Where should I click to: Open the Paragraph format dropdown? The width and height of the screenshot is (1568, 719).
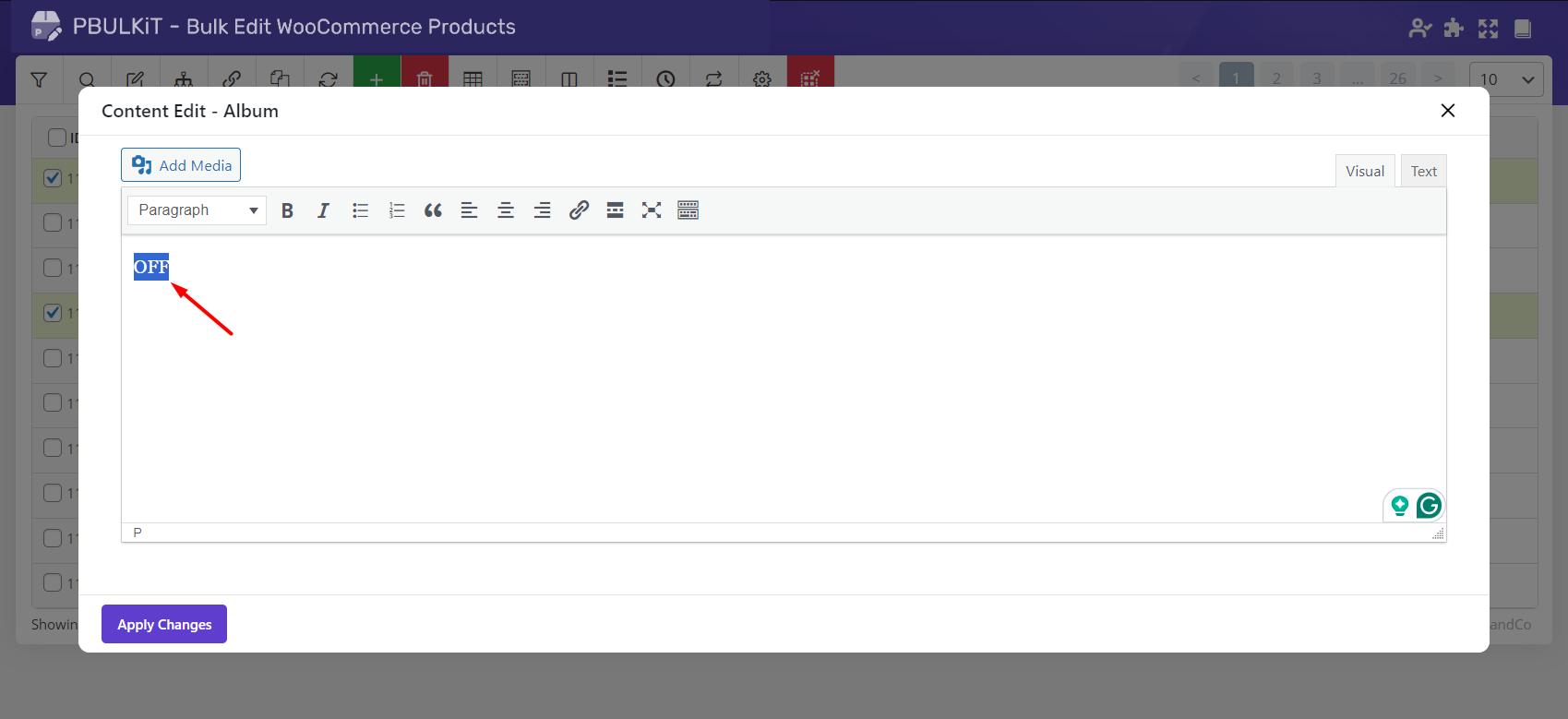[x=197, y=210]
